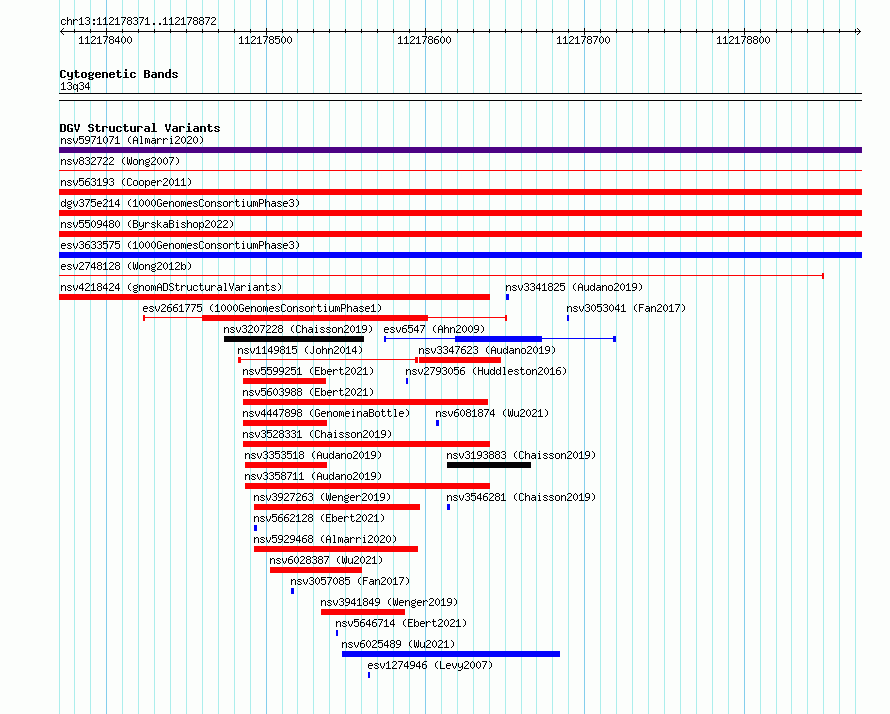Click the DGV Structural Variants track heading
The height and width of the screenshot is (714, 890).
[x=140, y=128]
